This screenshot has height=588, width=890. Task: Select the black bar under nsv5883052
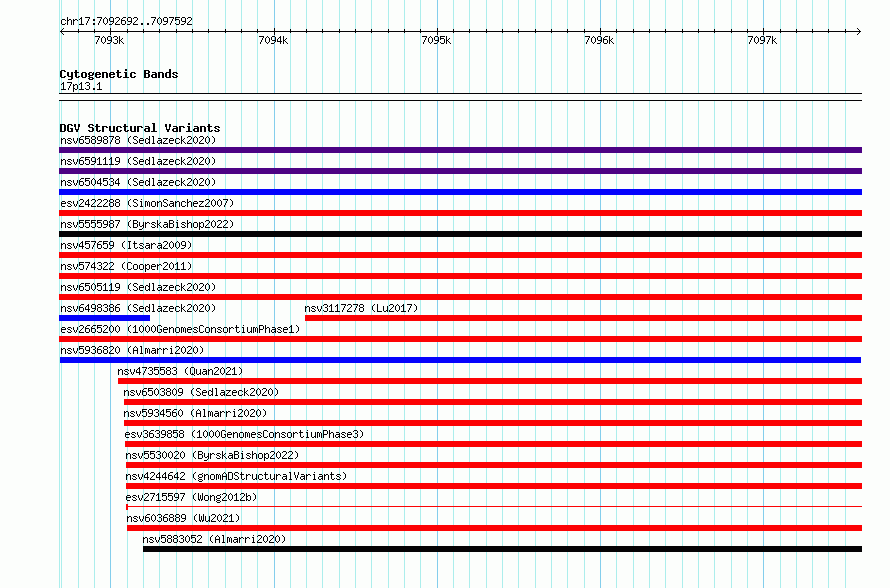point(502,549)
